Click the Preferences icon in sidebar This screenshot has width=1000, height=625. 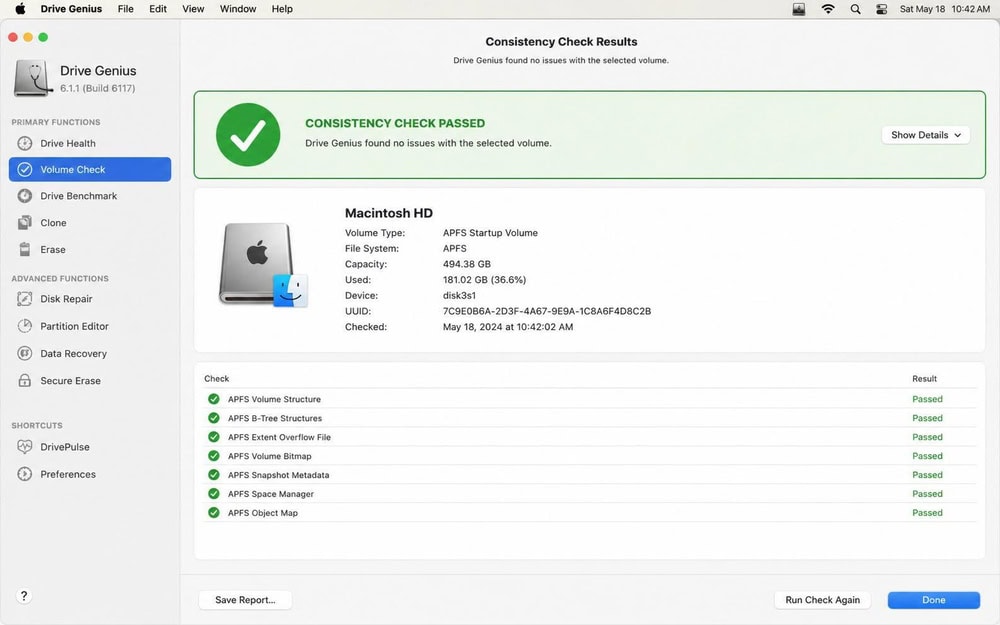click(24, 474)
